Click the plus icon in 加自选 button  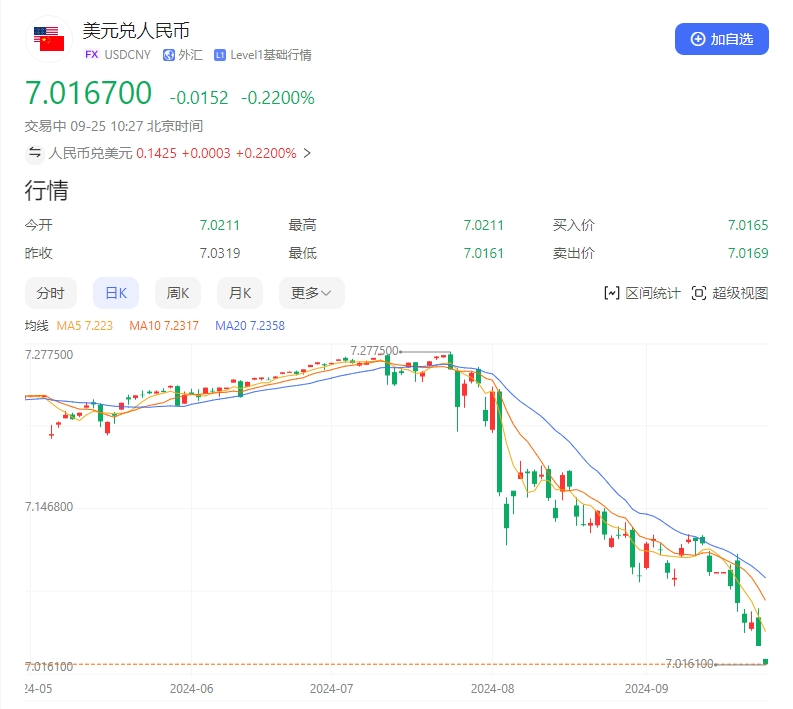click(x=698, y=39)
